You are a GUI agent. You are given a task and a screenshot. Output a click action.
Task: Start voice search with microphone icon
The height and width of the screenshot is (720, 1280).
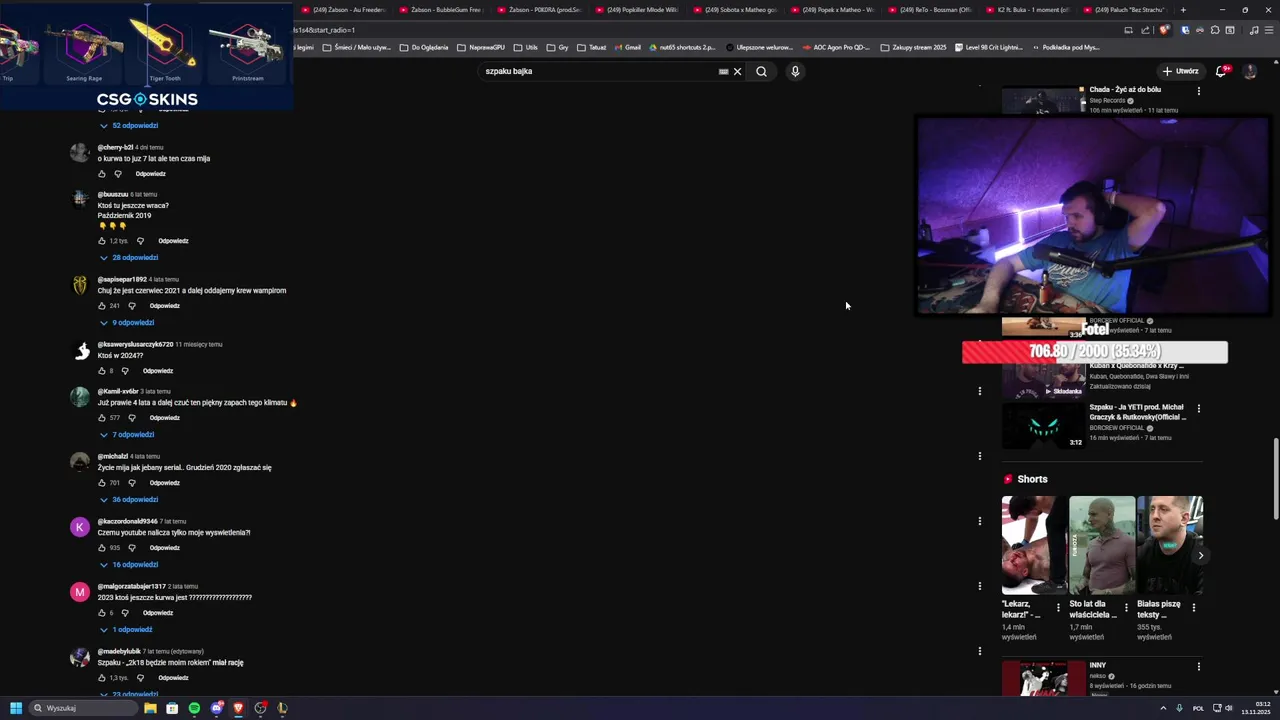point(795,71)
